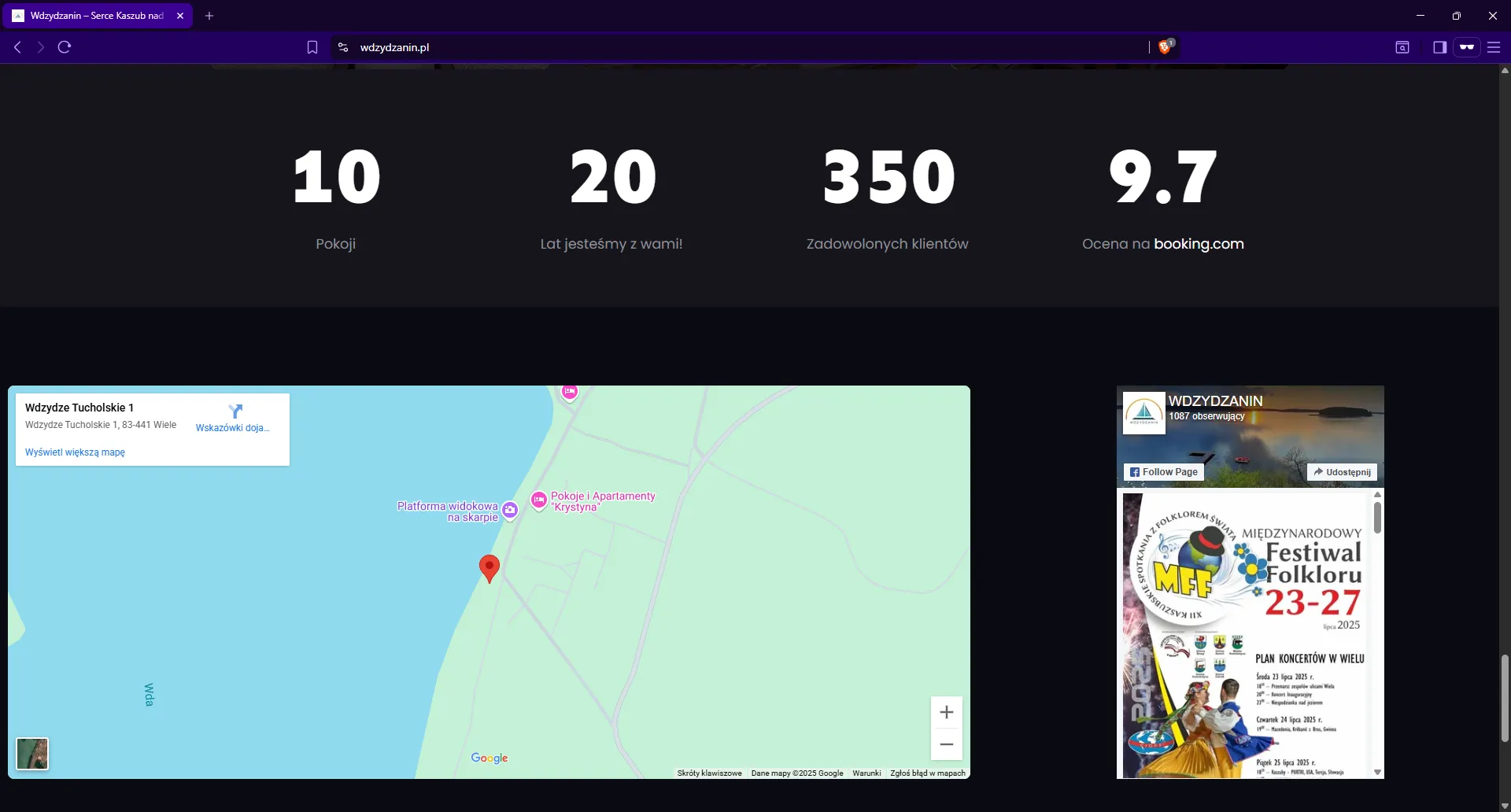Click the satellite view thumbnail on the map

pyautogui.click(x=31, y=753)
